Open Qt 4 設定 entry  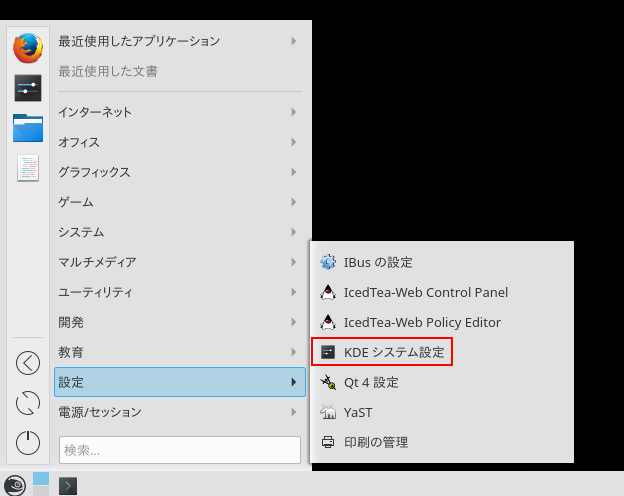(442, 382)
